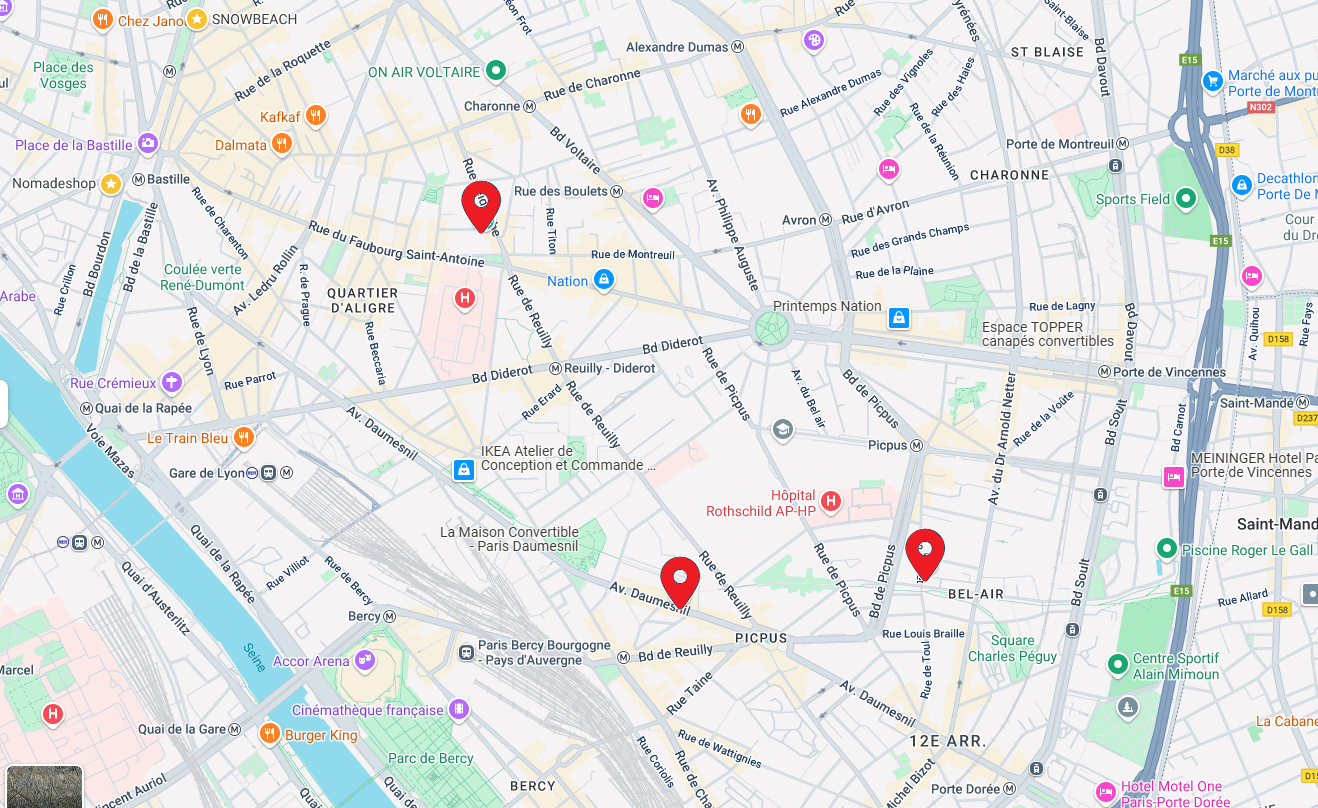1318x808 pixels.
Task: Open the Piscine Roger Le Gall marker
Action: pyautogui.click(x=1166, y=549)
